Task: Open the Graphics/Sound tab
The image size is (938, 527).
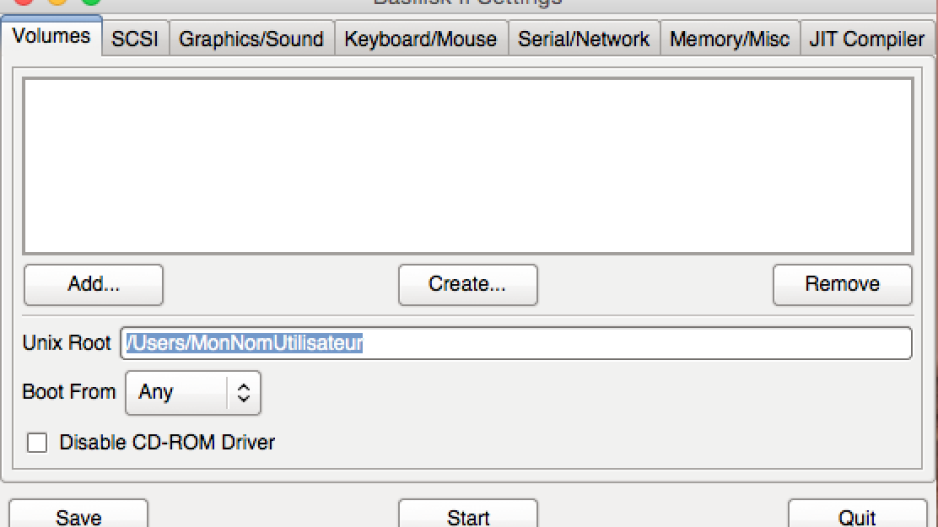Action: (x=251, y=39)
